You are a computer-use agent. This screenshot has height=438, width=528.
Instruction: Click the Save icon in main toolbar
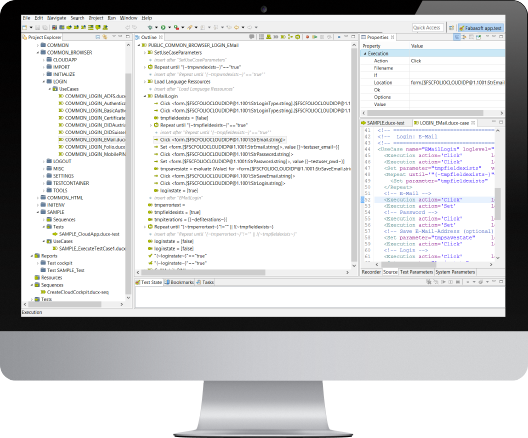pos(38,27)
